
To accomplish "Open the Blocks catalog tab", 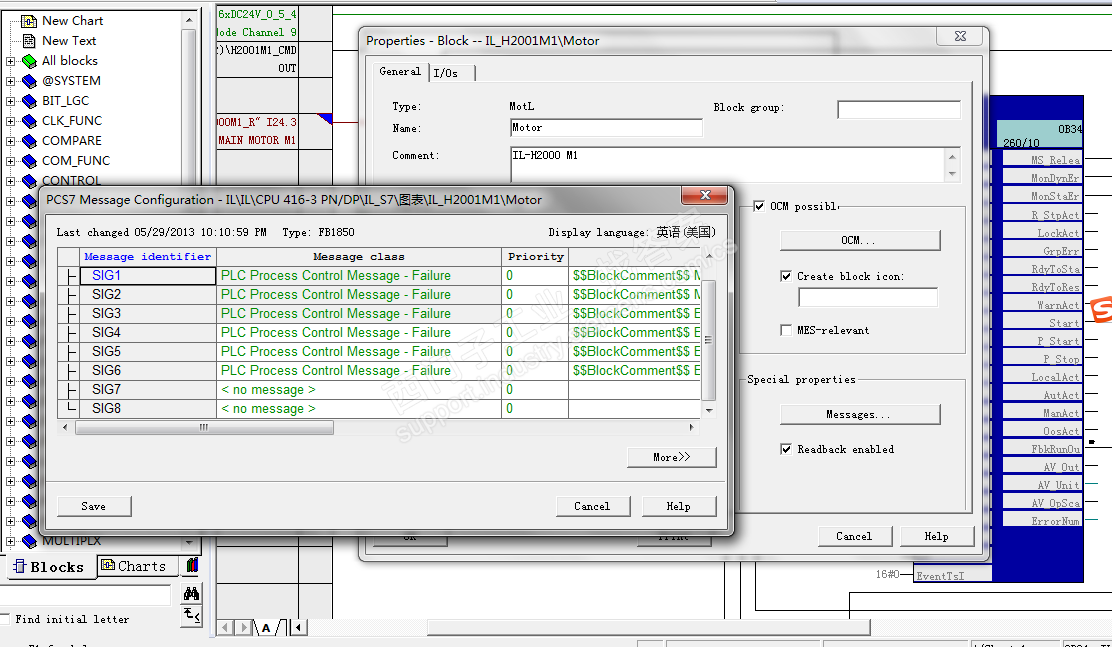I will point(50,567).
